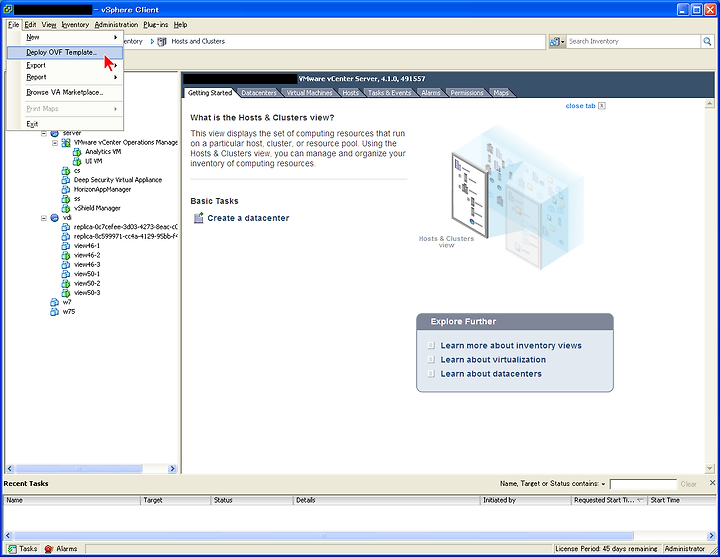Click the Create a datacenter link
The image size is (720, 557).
point(248,218)
